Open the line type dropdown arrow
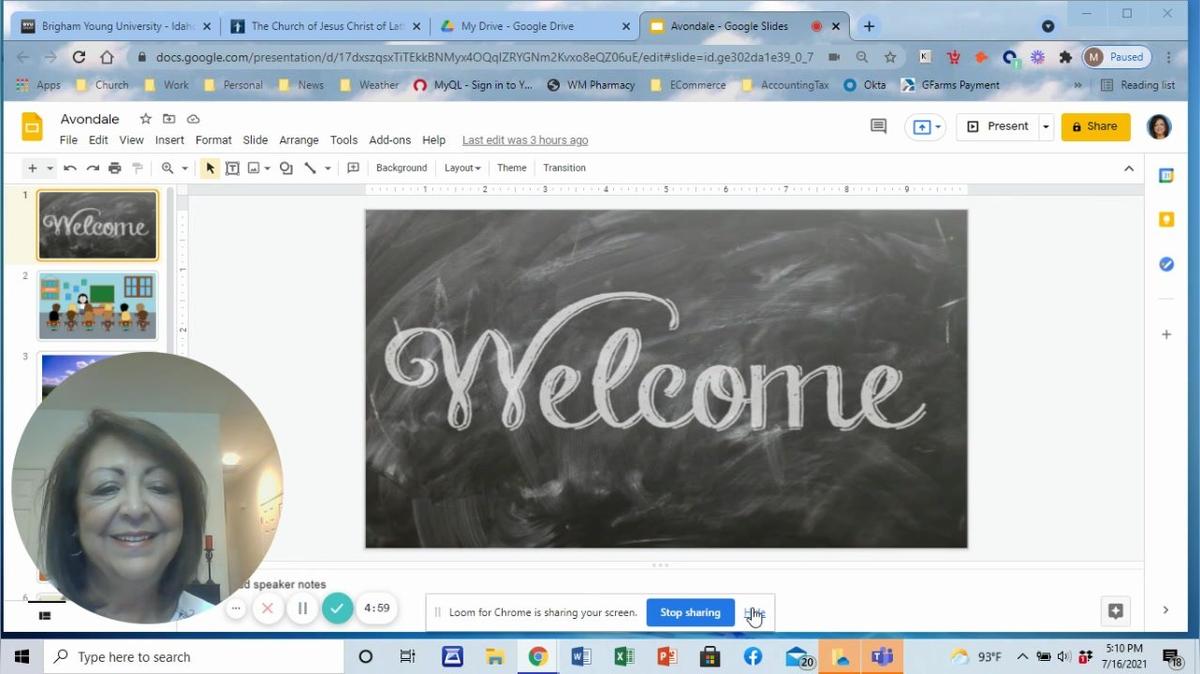Viewport: 1200px width, 674px height. pyautogui.click(x=327, y=168)
